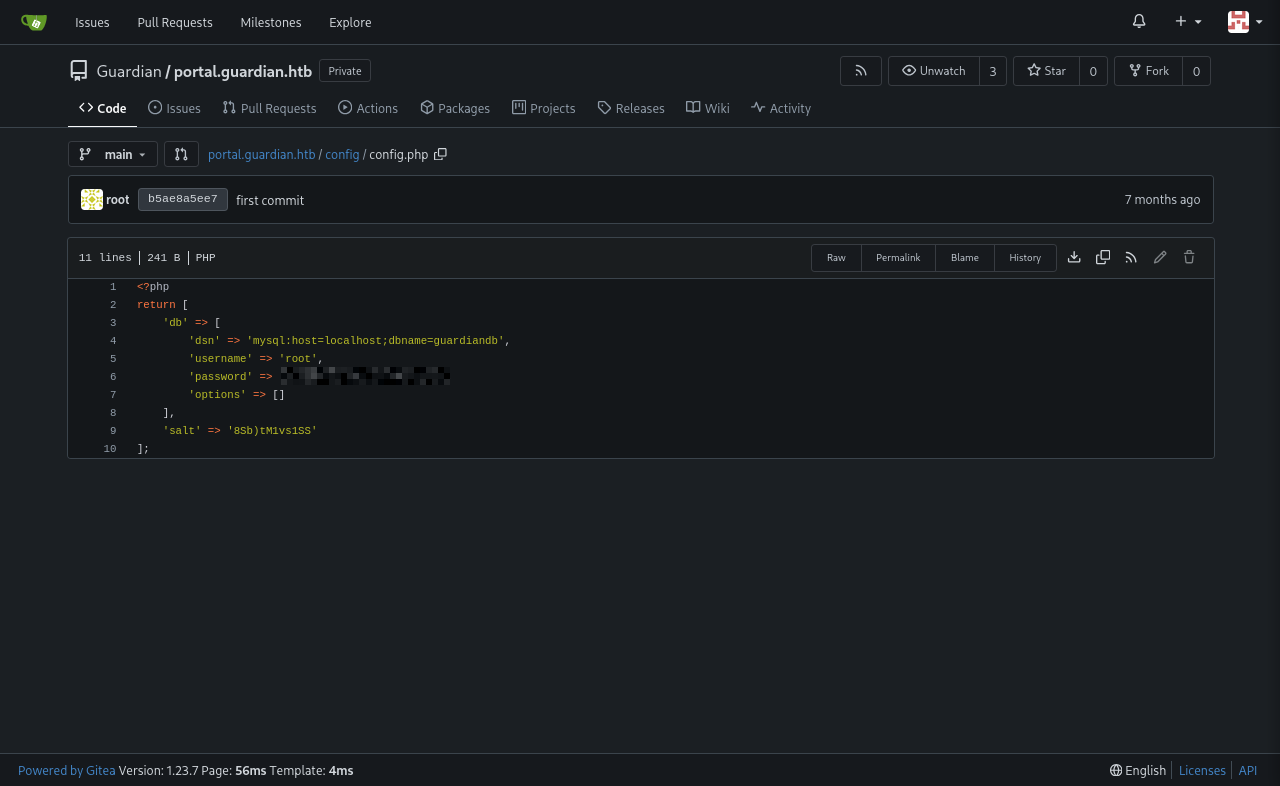
Task: Star the repository
Action: coord(1046,71)
